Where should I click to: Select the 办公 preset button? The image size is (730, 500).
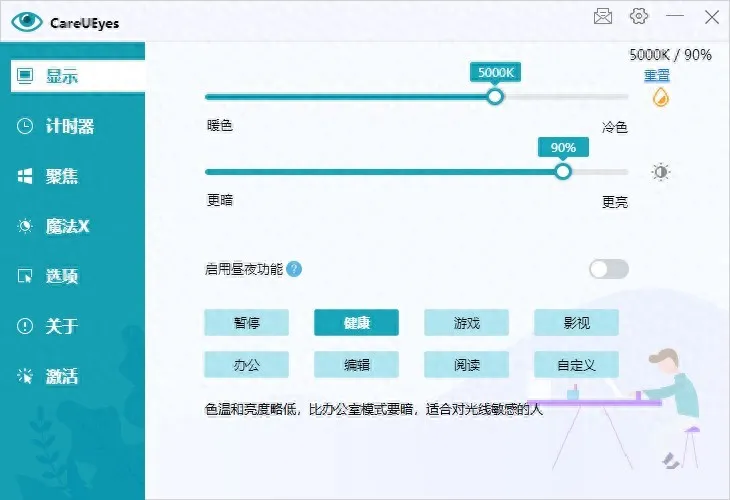[246, 364]
